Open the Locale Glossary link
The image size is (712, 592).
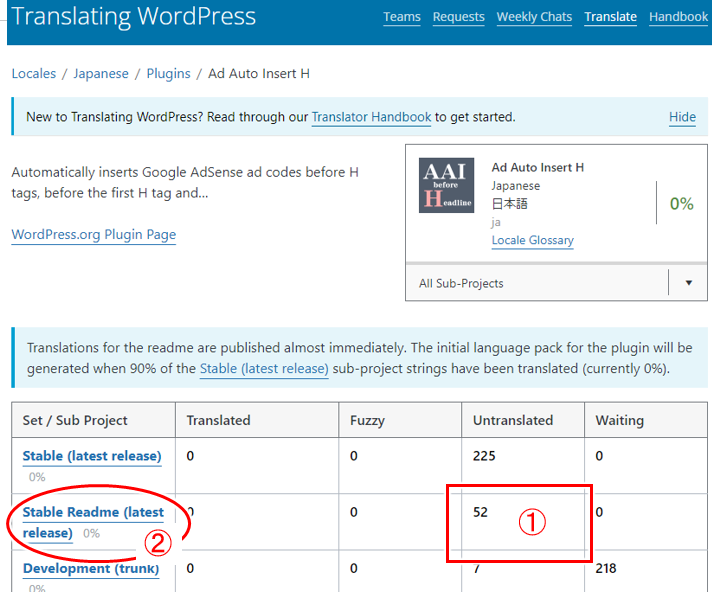click(x=533, y=240)
